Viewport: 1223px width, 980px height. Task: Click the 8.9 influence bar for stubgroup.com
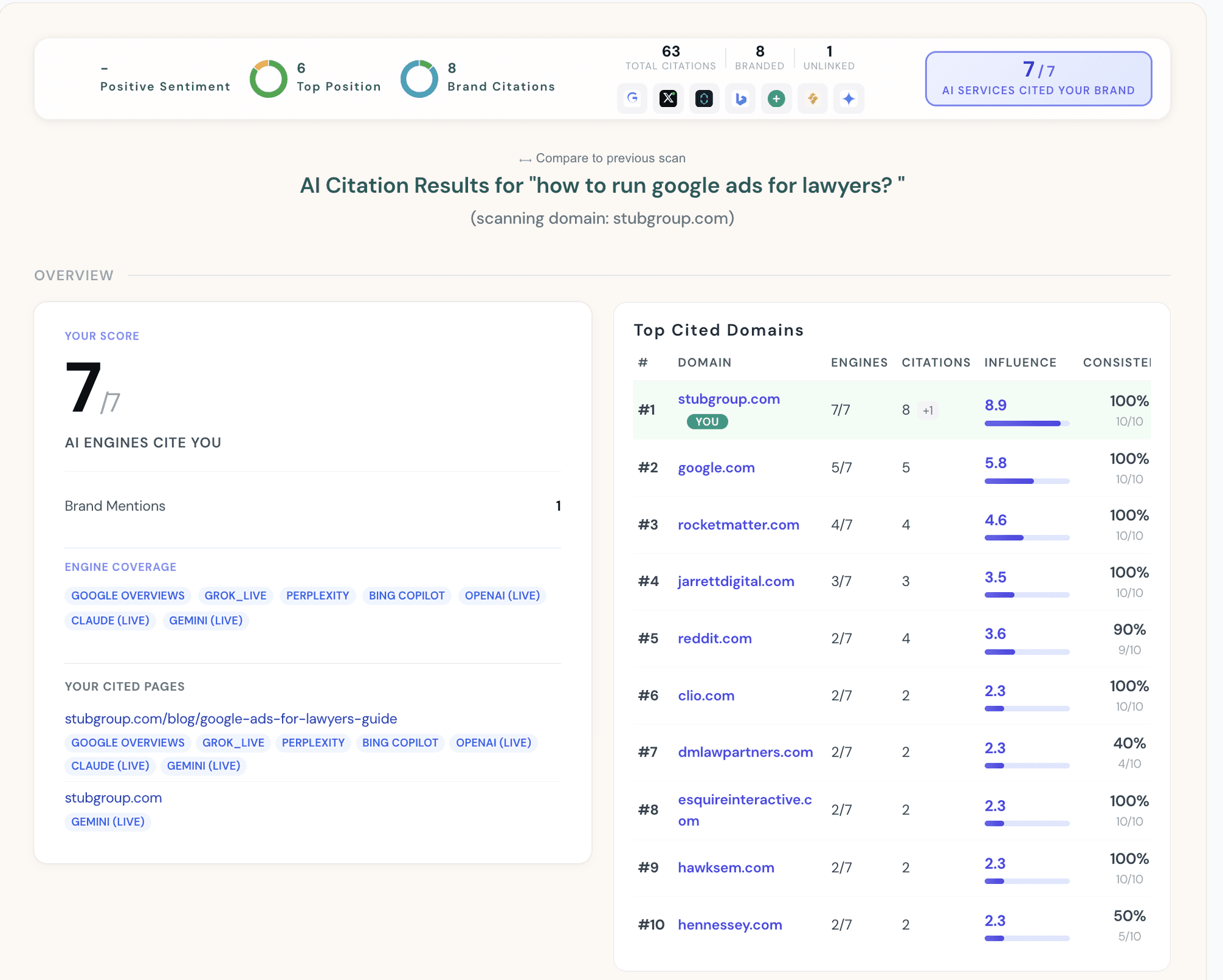pos(1027,423)
